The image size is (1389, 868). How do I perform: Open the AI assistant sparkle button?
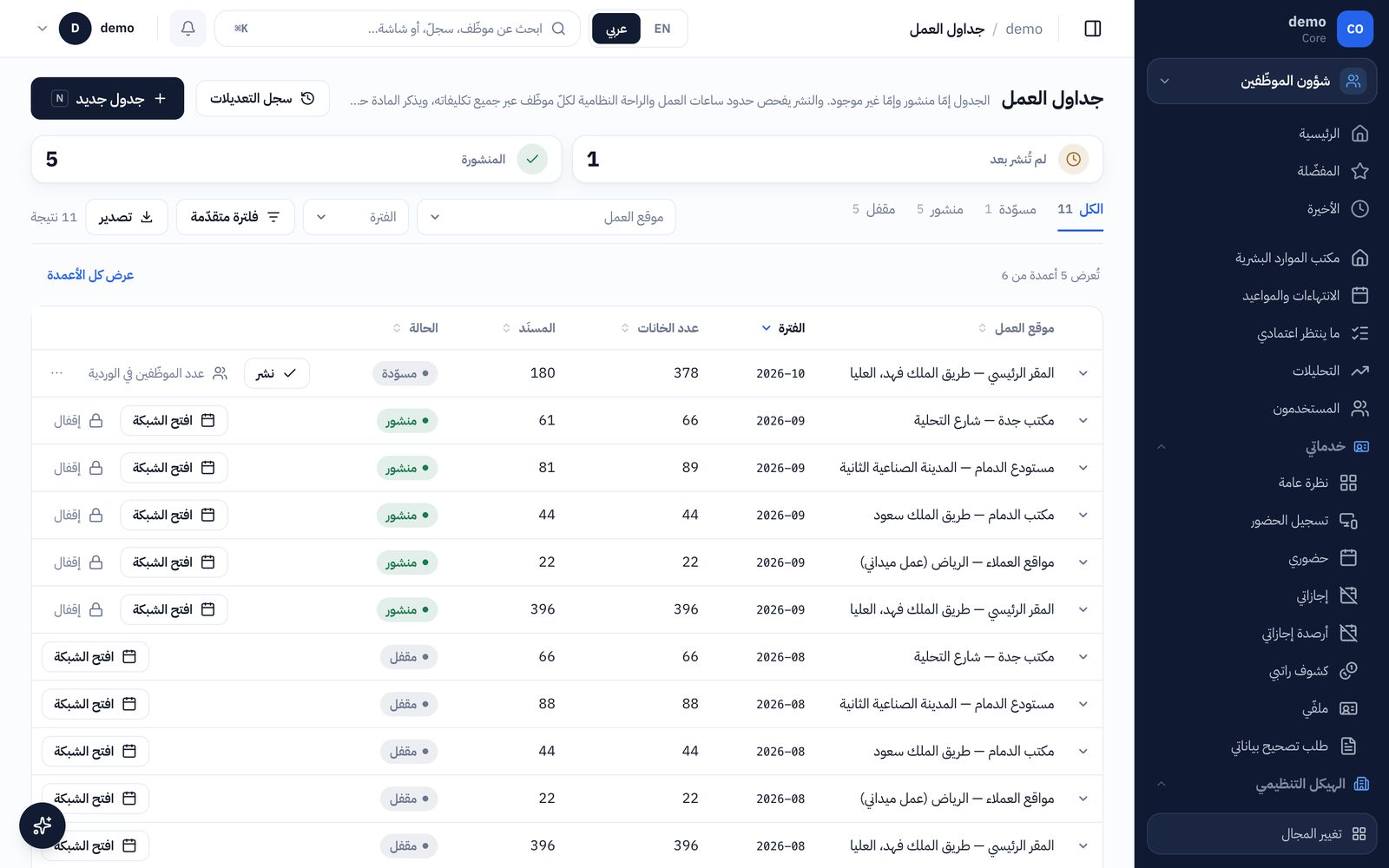[43, 825]
